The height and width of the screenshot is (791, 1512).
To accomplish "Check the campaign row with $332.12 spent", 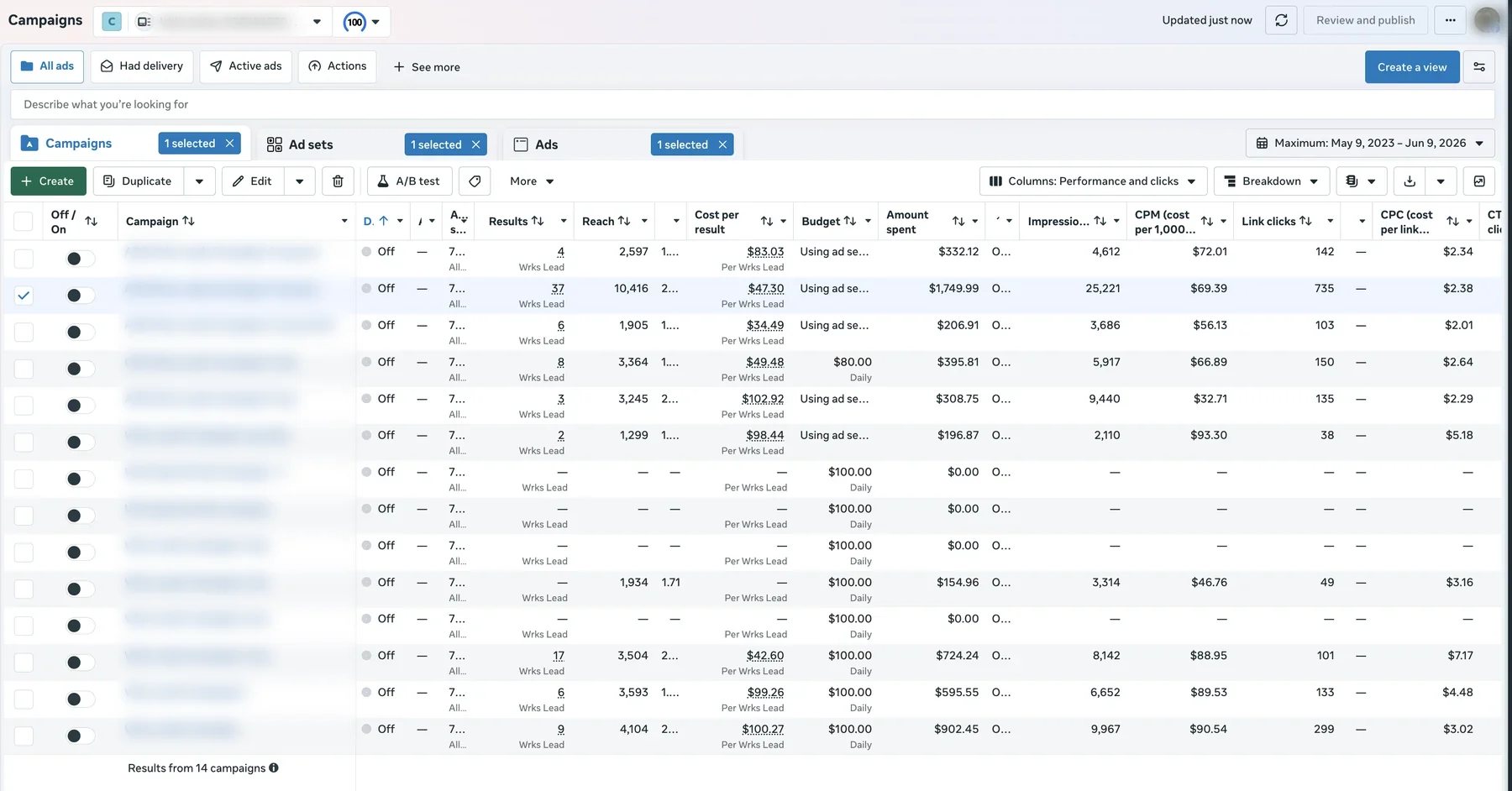I will coord(24,259).
